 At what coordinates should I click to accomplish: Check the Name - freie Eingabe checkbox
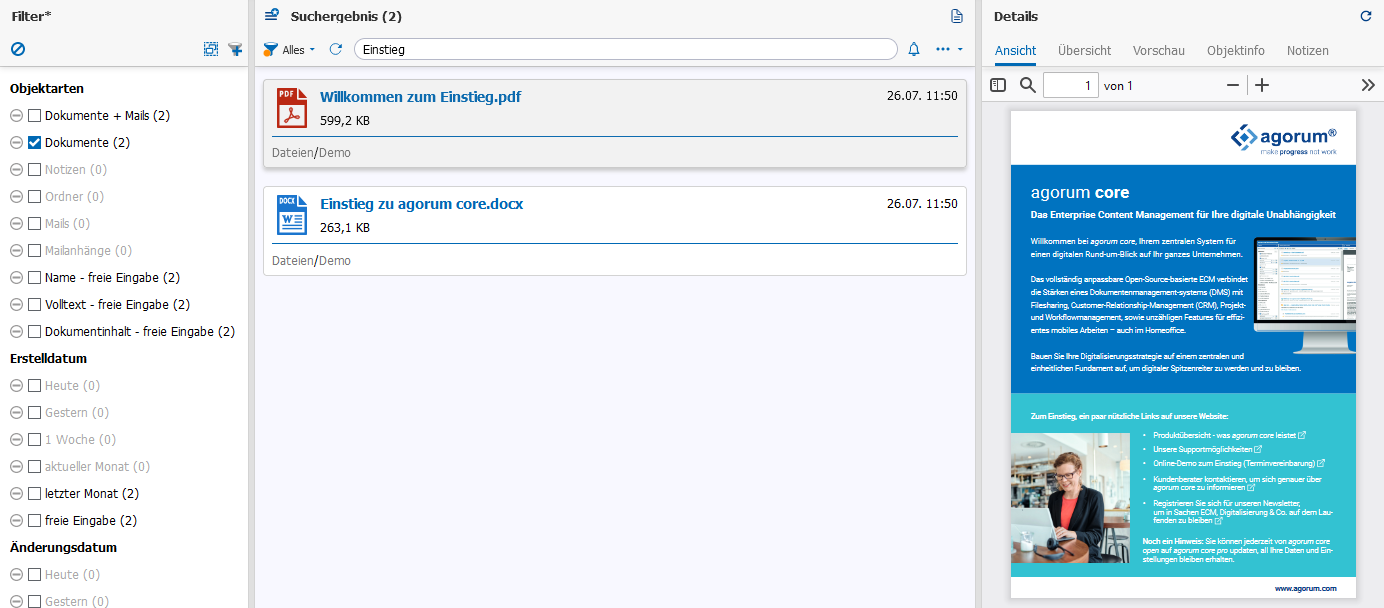[x=35, y=278]
